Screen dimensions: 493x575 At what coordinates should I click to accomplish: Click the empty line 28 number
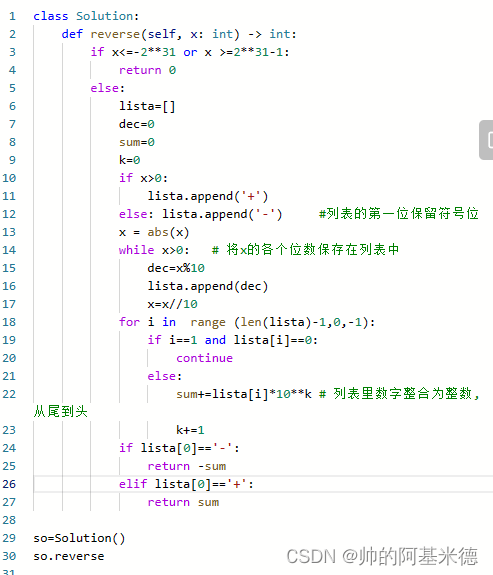(x=9, y=520)
